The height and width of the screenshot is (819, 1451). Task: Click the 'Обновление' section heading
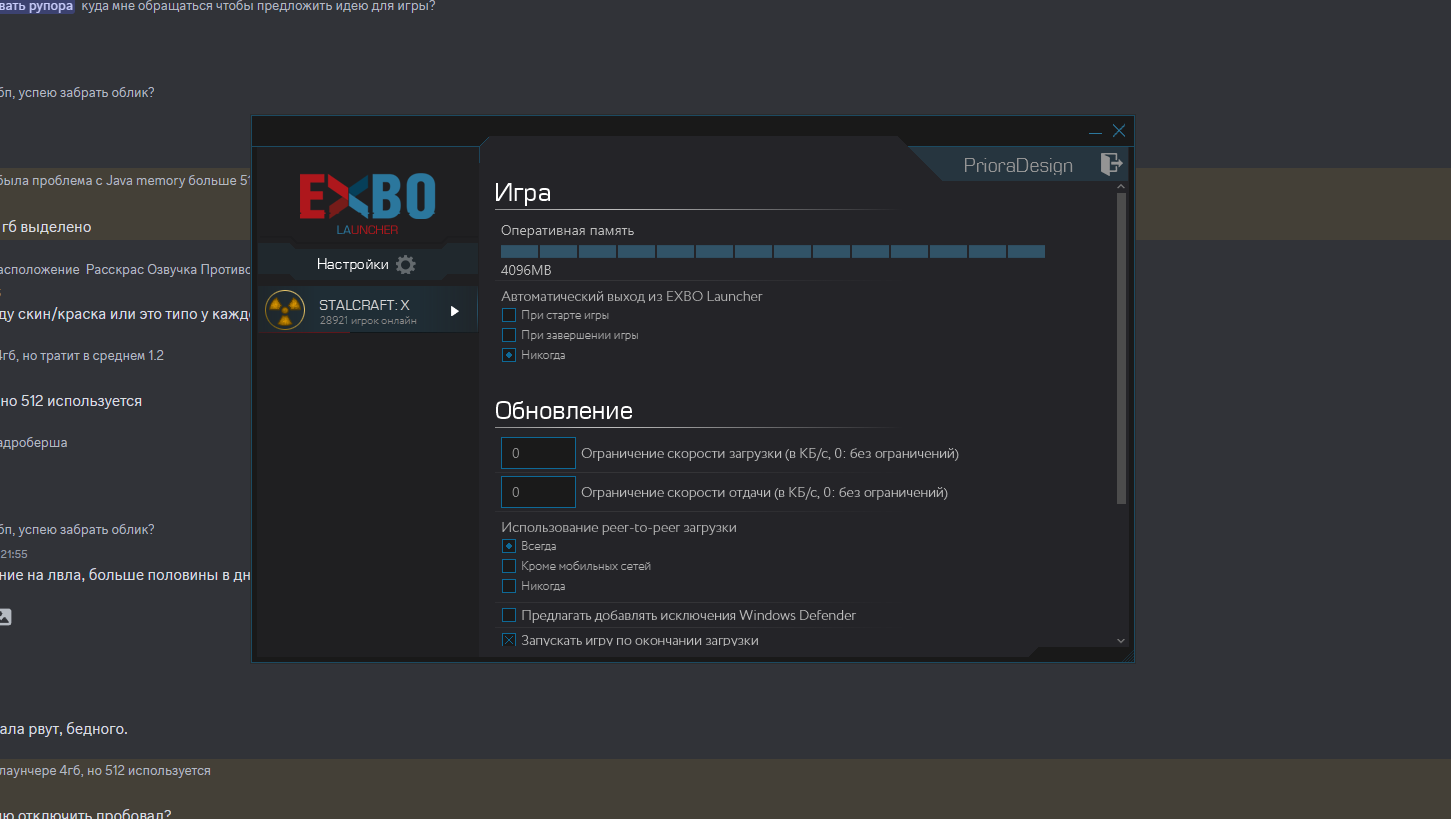[564, 411]
